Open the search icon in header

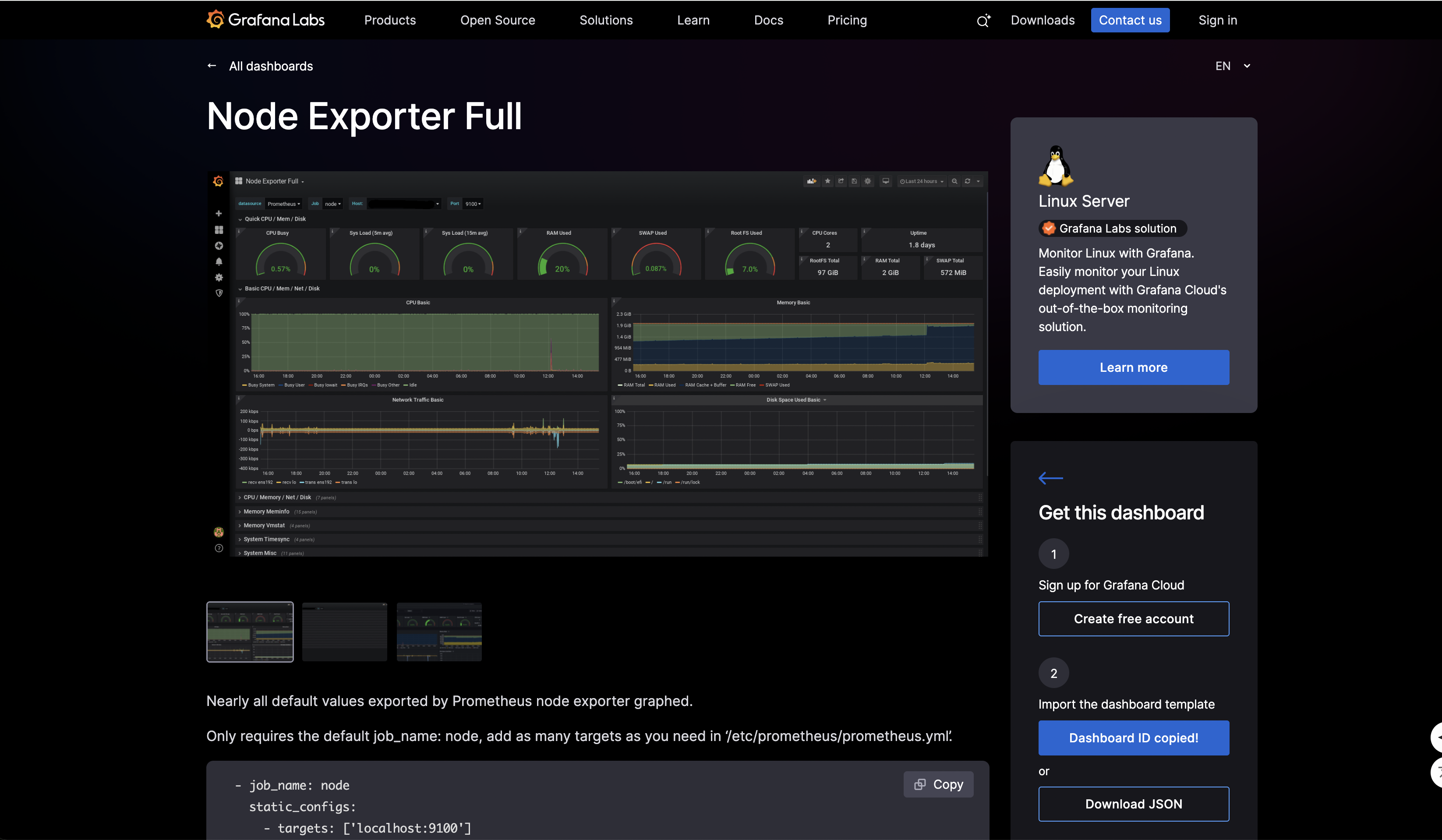(983, 21)
